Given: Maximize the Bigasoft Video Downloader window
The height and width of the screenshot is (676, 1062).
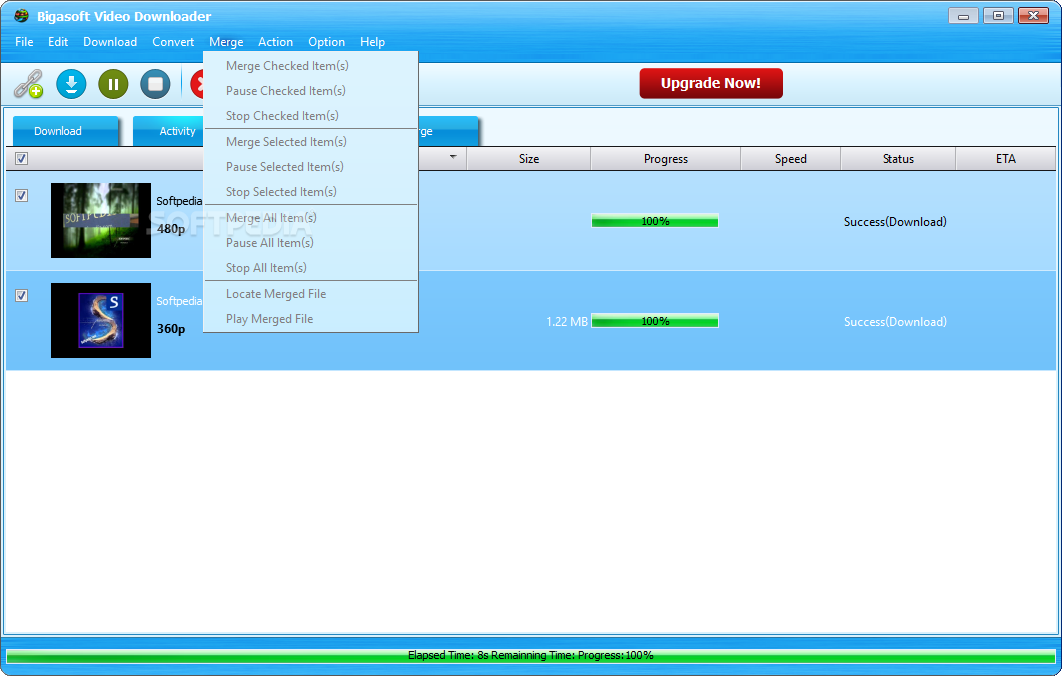Looking at the screenshot, I should coord(998,16).
